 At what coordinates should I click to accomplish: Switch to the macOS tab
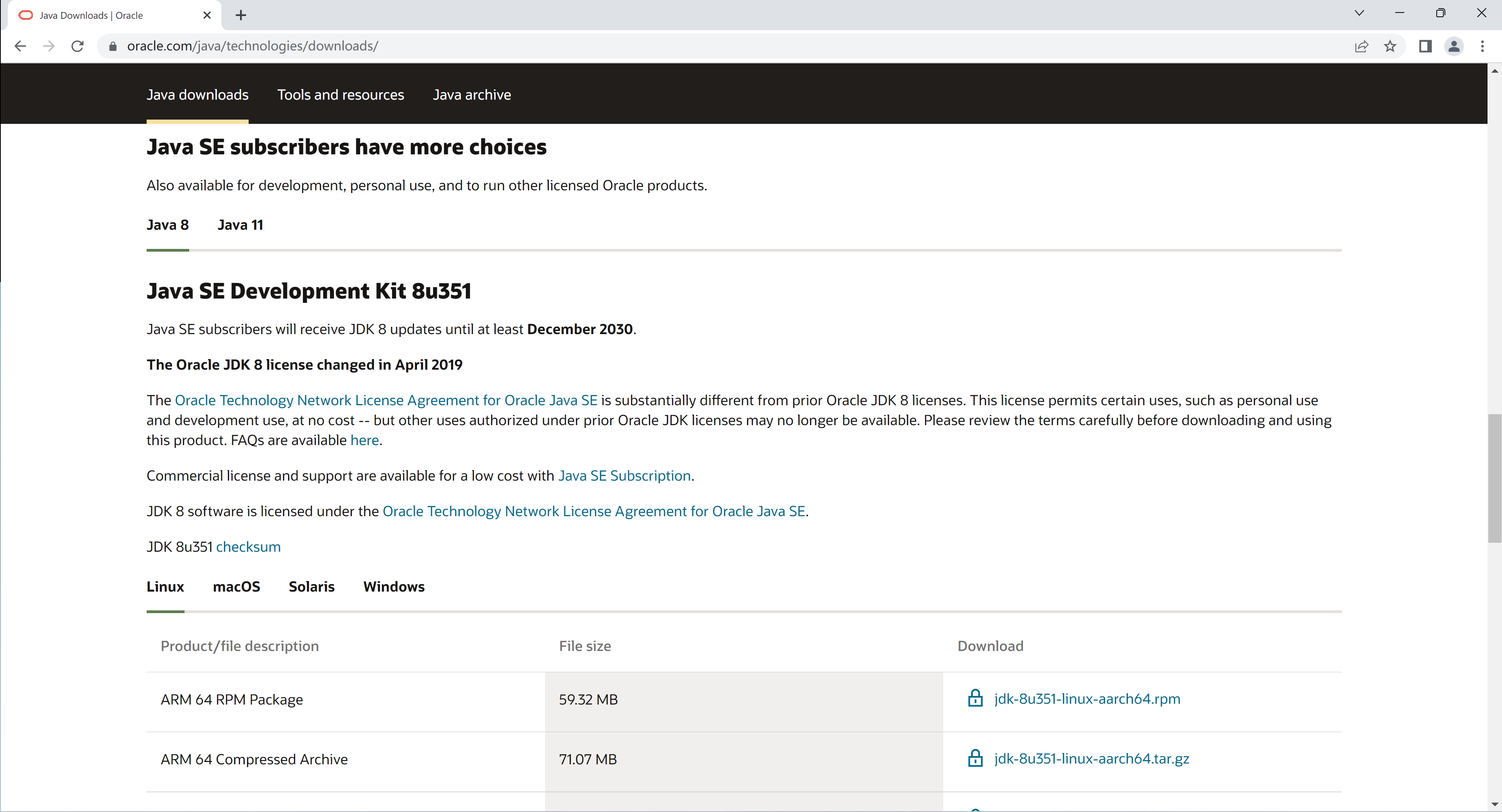(x=236, y=586)
